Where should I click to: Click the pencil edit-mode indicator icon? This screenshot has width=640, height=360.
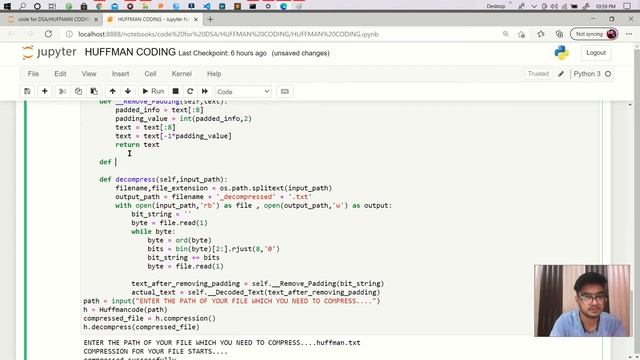click(561, 74)
